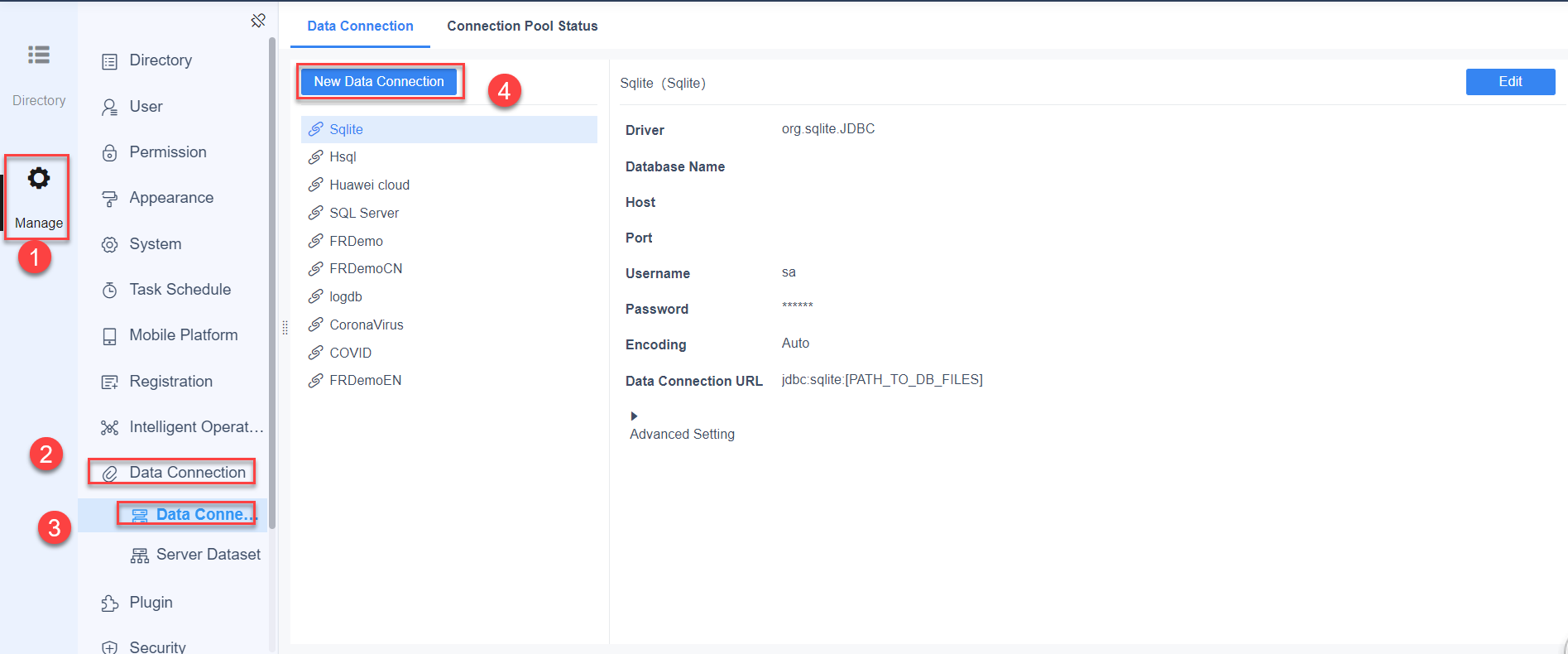Select the Sqlite connection link icon
The width and height of the screenshot is (1568, 654).
[315, 129]
